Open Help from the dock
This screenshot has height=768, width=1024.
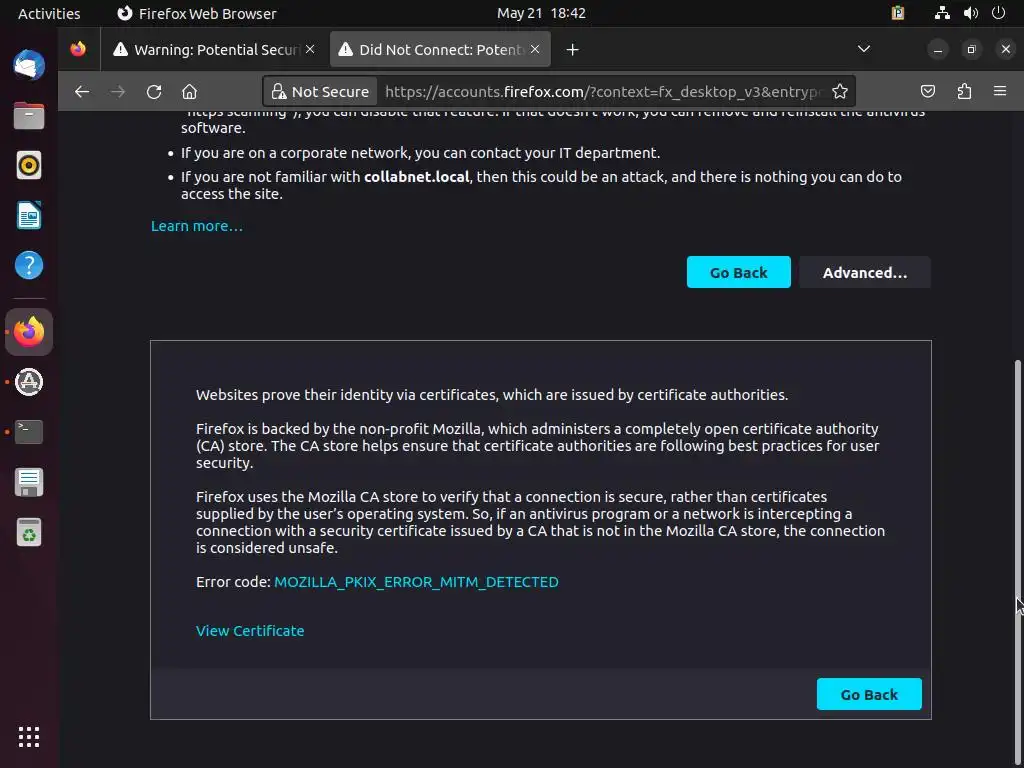click(x=29, y=266)
